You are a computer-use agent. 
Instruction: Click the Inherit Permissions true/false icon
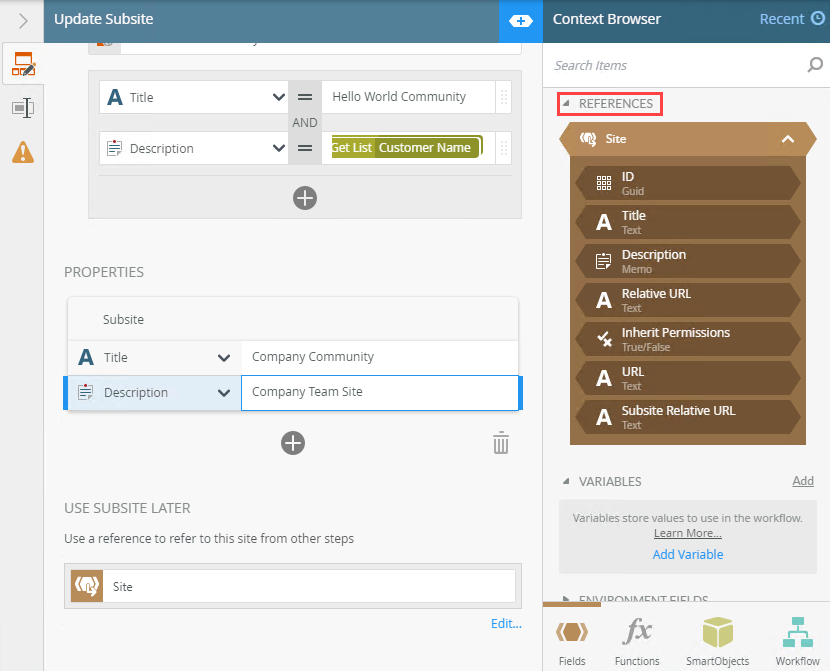point(603,339)
